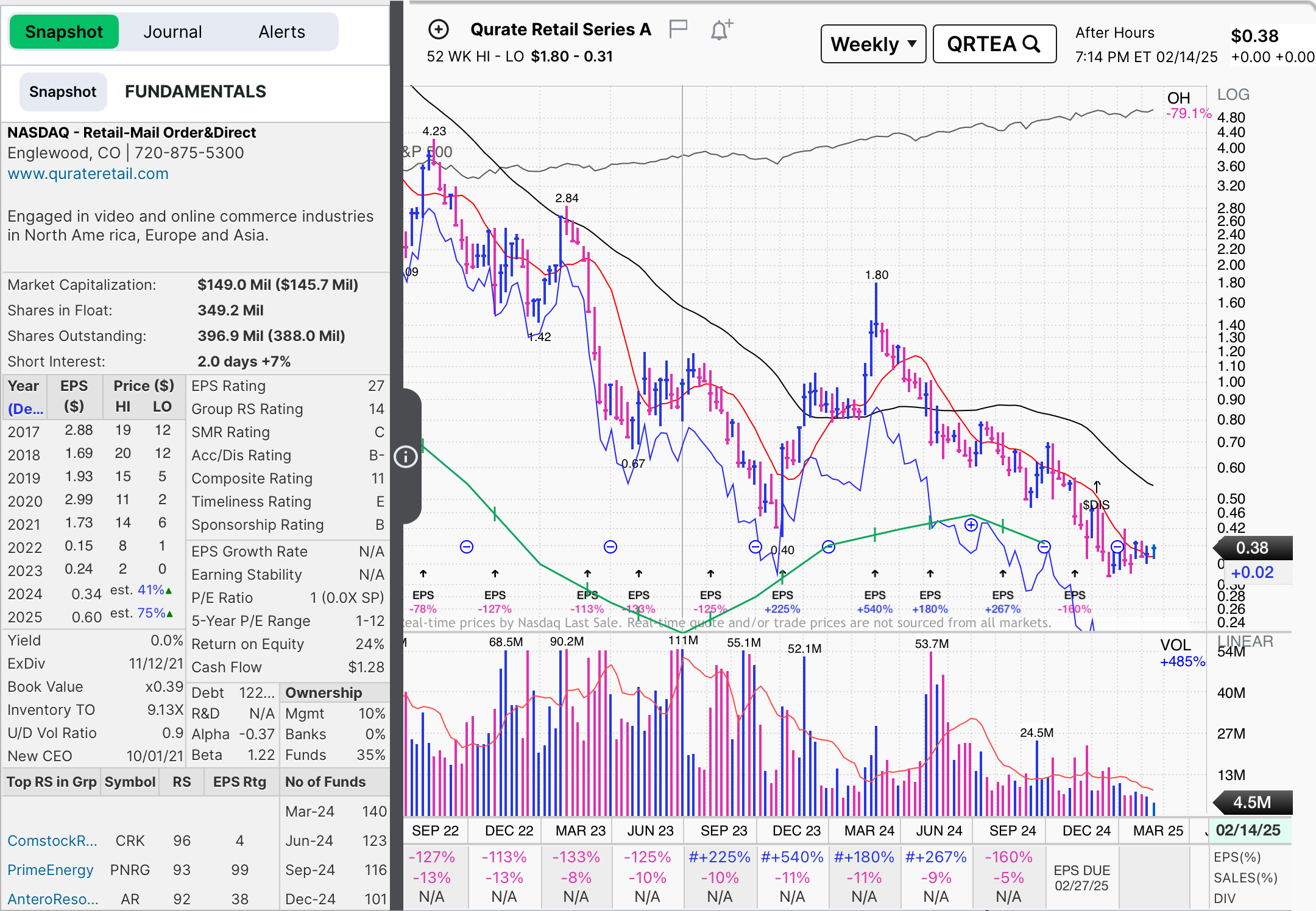
Task: Click the $DIS marker arrow on chart
Action: (1097, 486)
